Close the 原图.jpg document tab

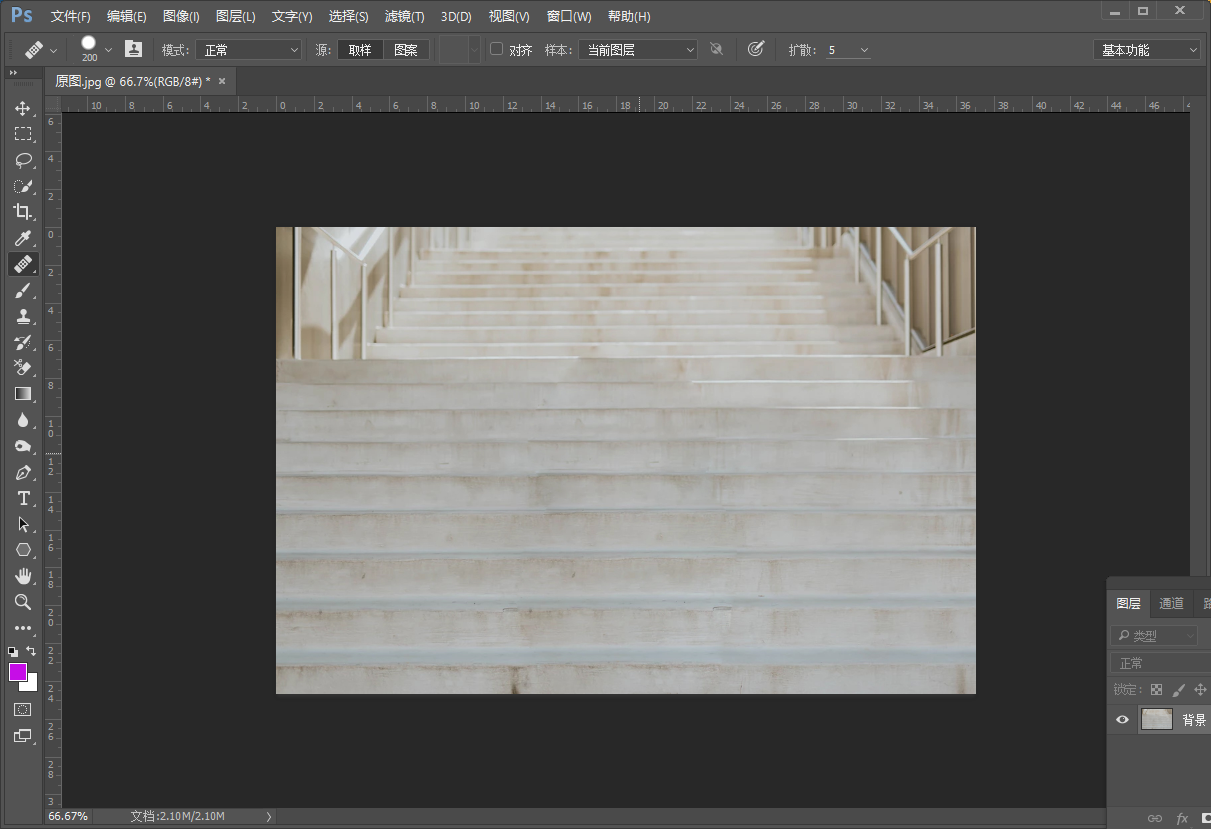point(222,81)
